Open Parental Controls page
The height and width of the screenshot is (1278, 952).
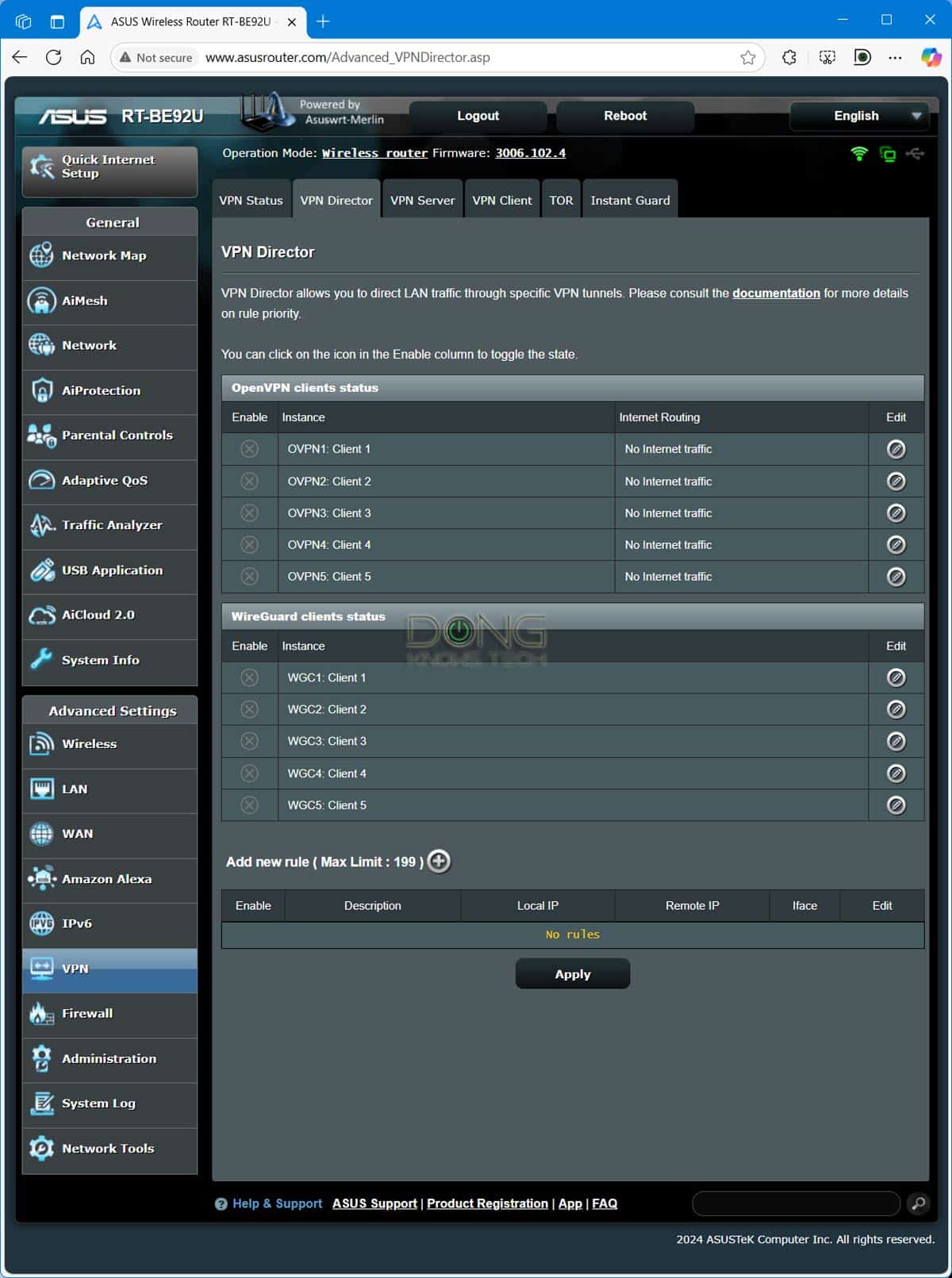point(109,436)
